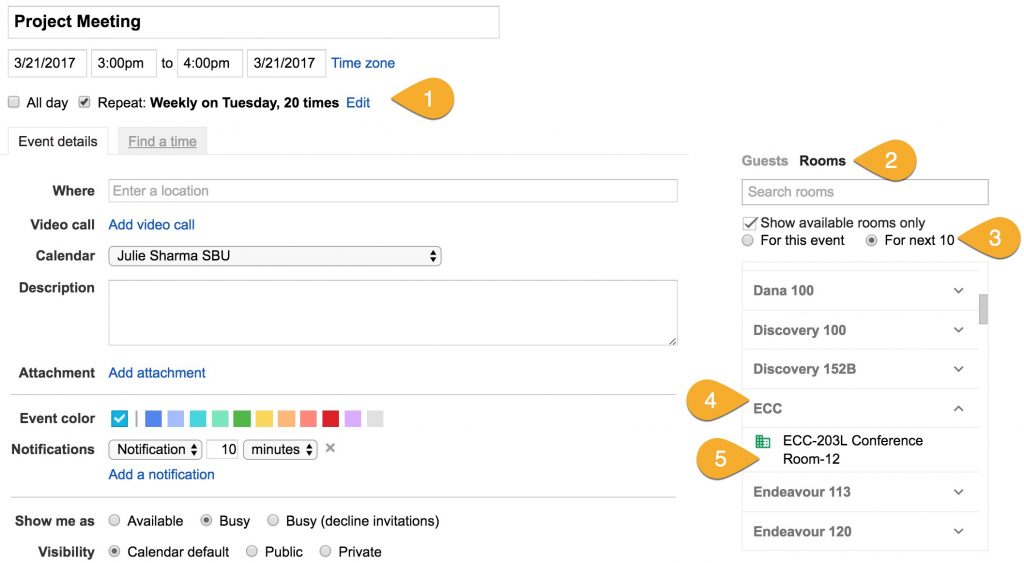Select the For this event radio button
This screenshot has width=1024, height=563.
point(748,241)
